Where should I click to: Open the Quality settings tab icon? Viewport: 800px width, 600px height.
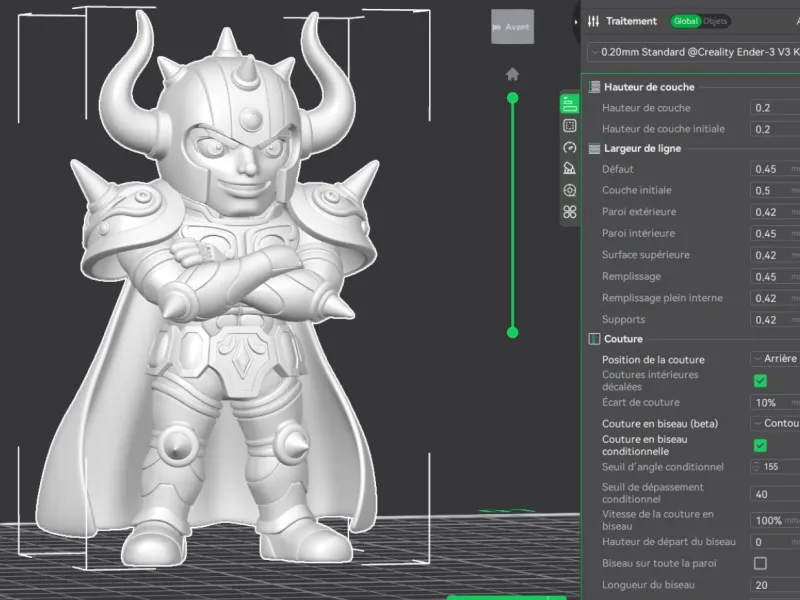point(569,104)
